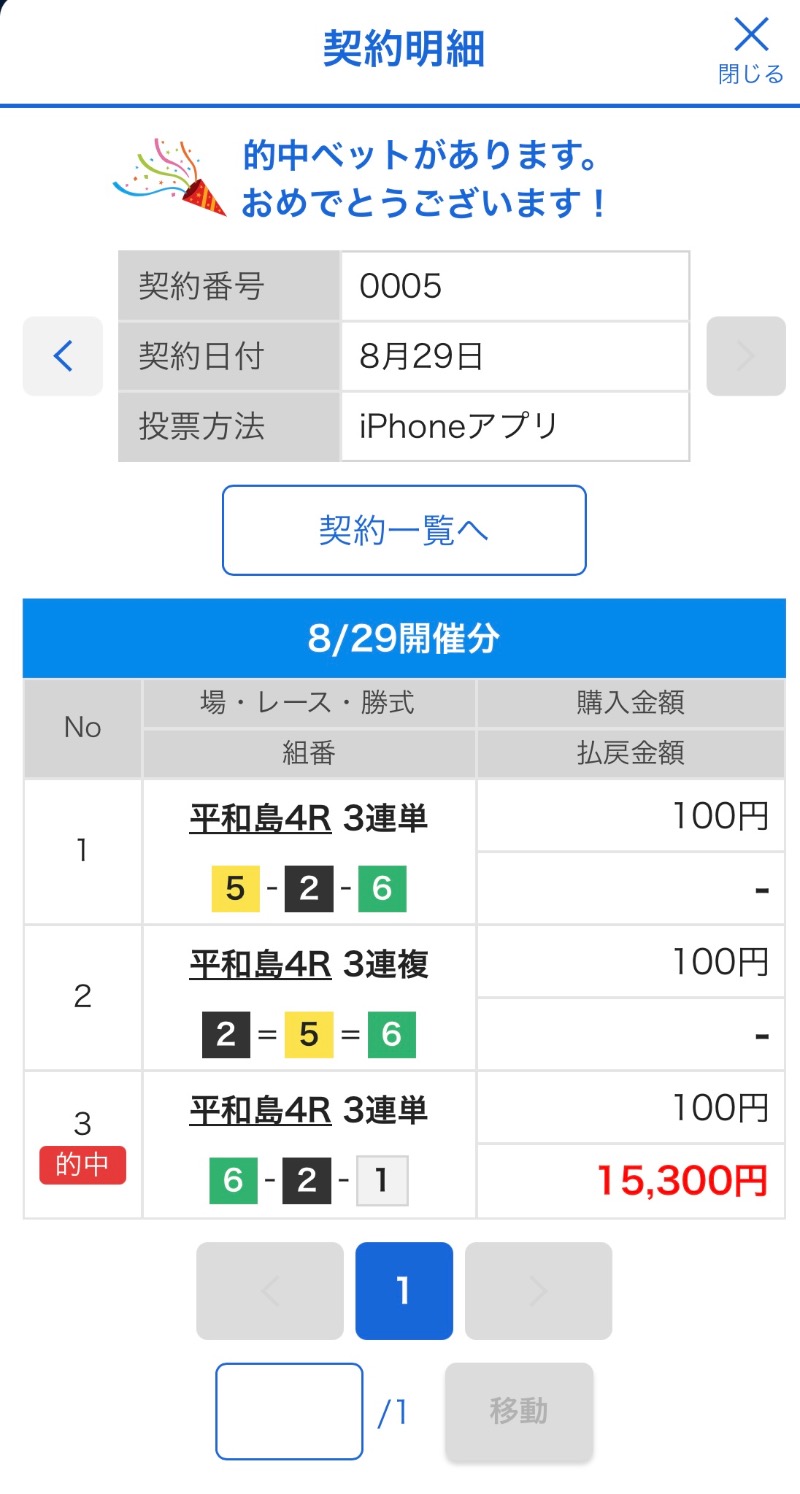Image resolution: width=800 pixels, height=1494 pixels.
Task: Click the red 的中 badge
Action: tap(83, 1165)
